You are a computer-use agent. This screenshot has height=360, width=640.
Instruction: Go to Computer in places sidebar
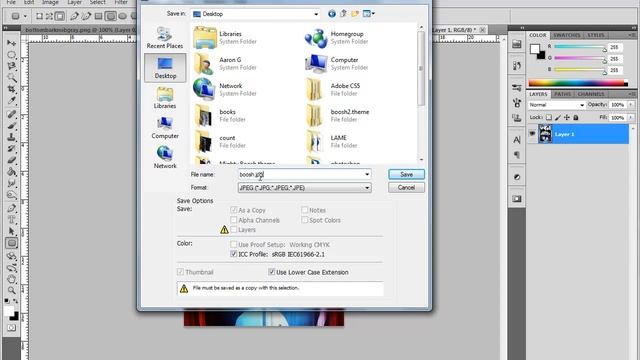tap(165, 128)
